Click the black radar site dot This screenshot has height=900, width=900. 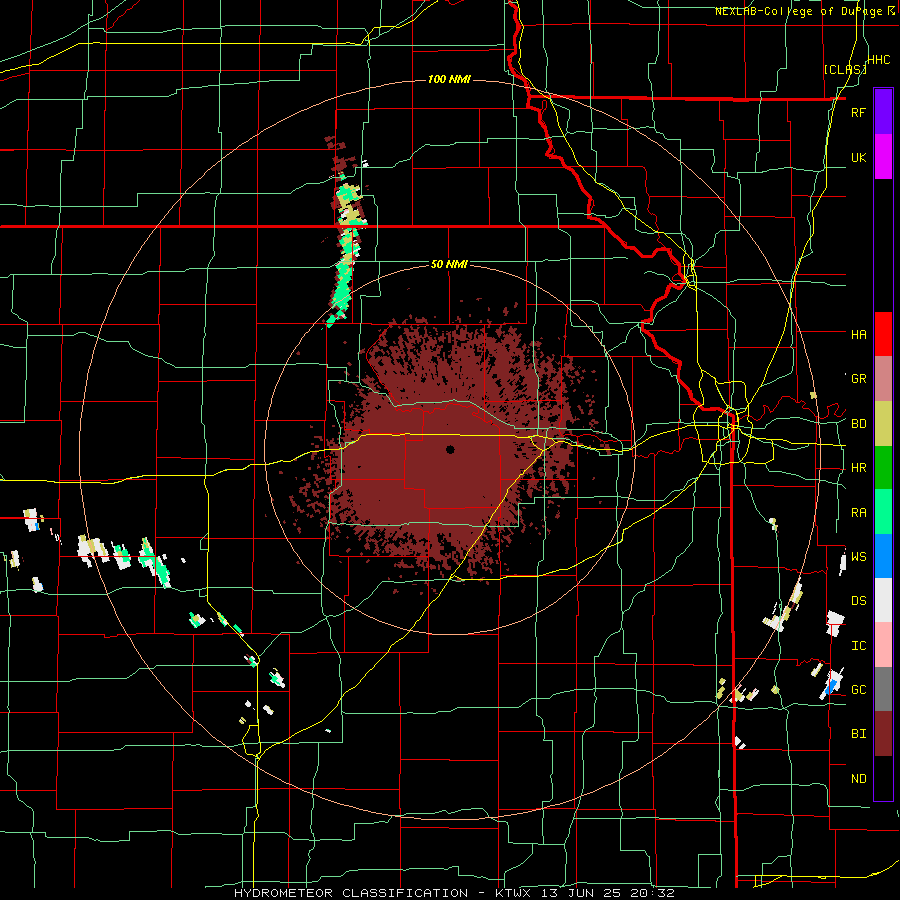click(450, 449)
